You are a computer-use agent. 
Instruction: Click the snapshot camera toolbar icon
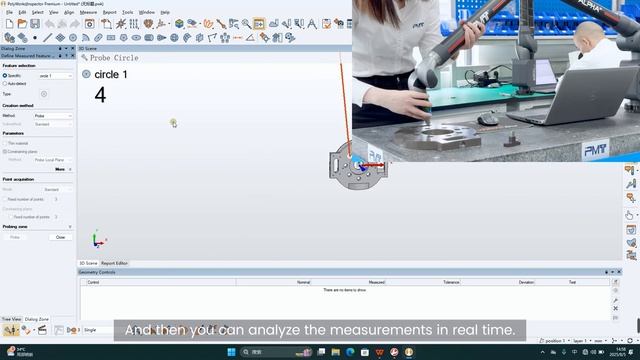tap(89, 24)
